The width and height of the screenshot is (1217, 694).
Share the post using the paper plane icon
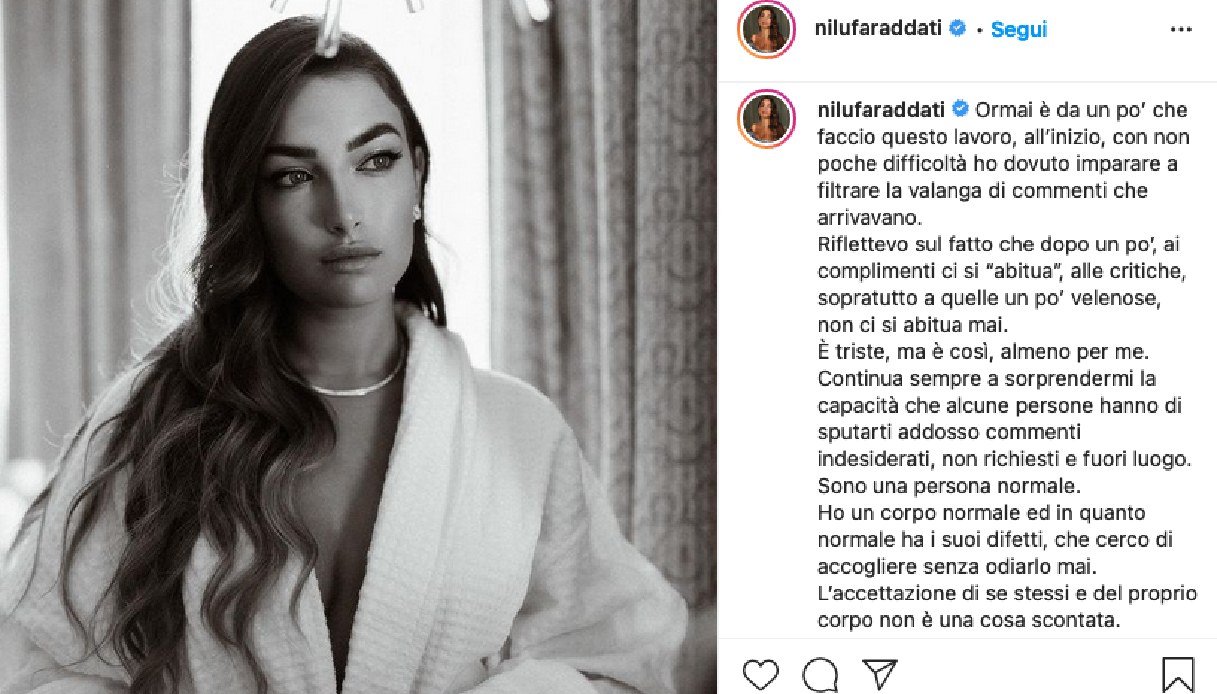pos(879,674)
